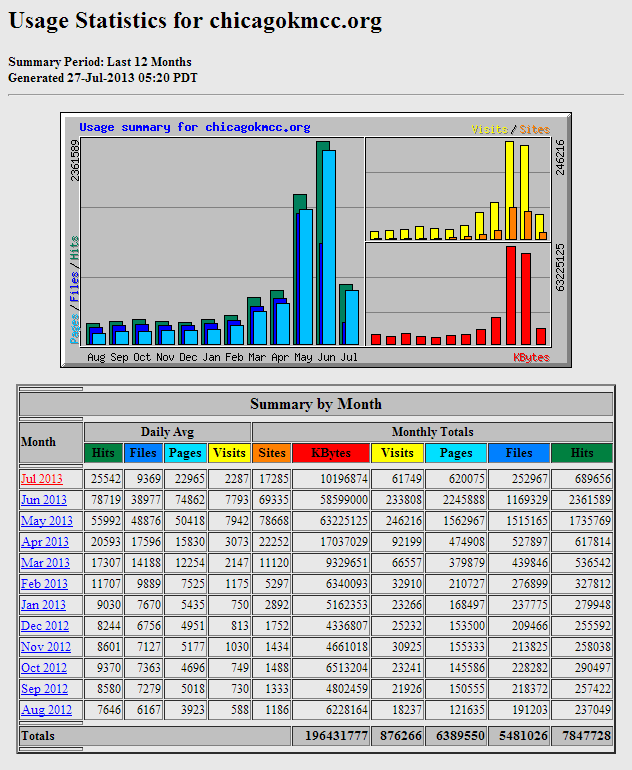Open the Oct 2012 monthly report link
Screen dimensions: 632x770
(44, 668)
